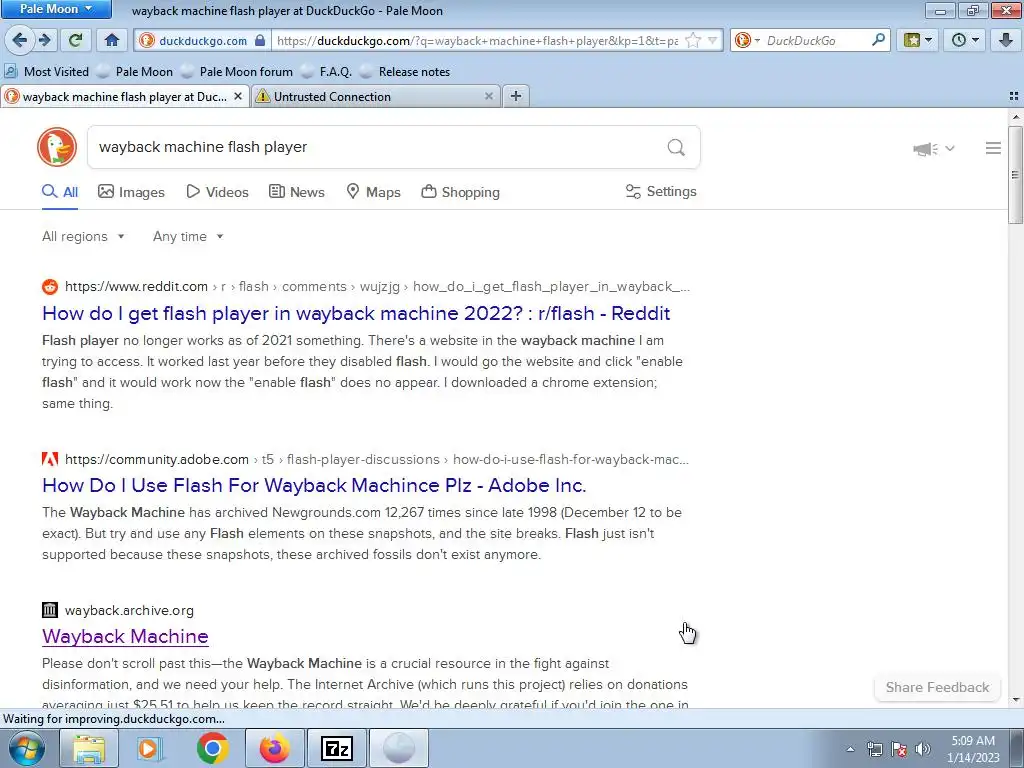Open the History clock button
Screen dimensions: 1024x768
(965, 40)
